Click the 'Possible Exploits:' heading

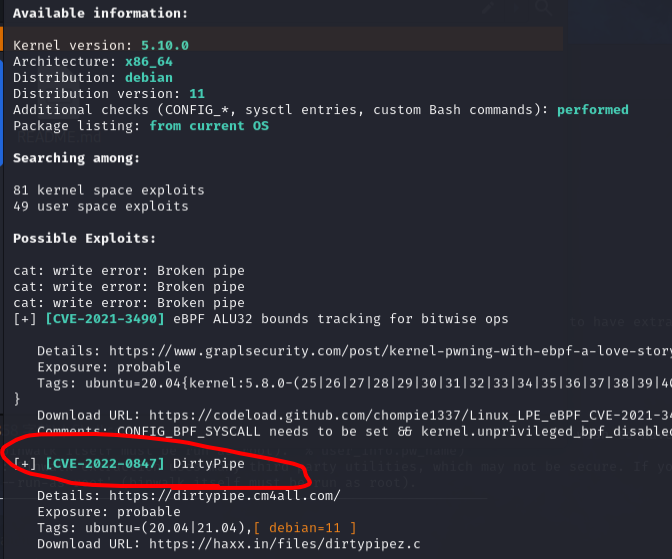[84, 238]
